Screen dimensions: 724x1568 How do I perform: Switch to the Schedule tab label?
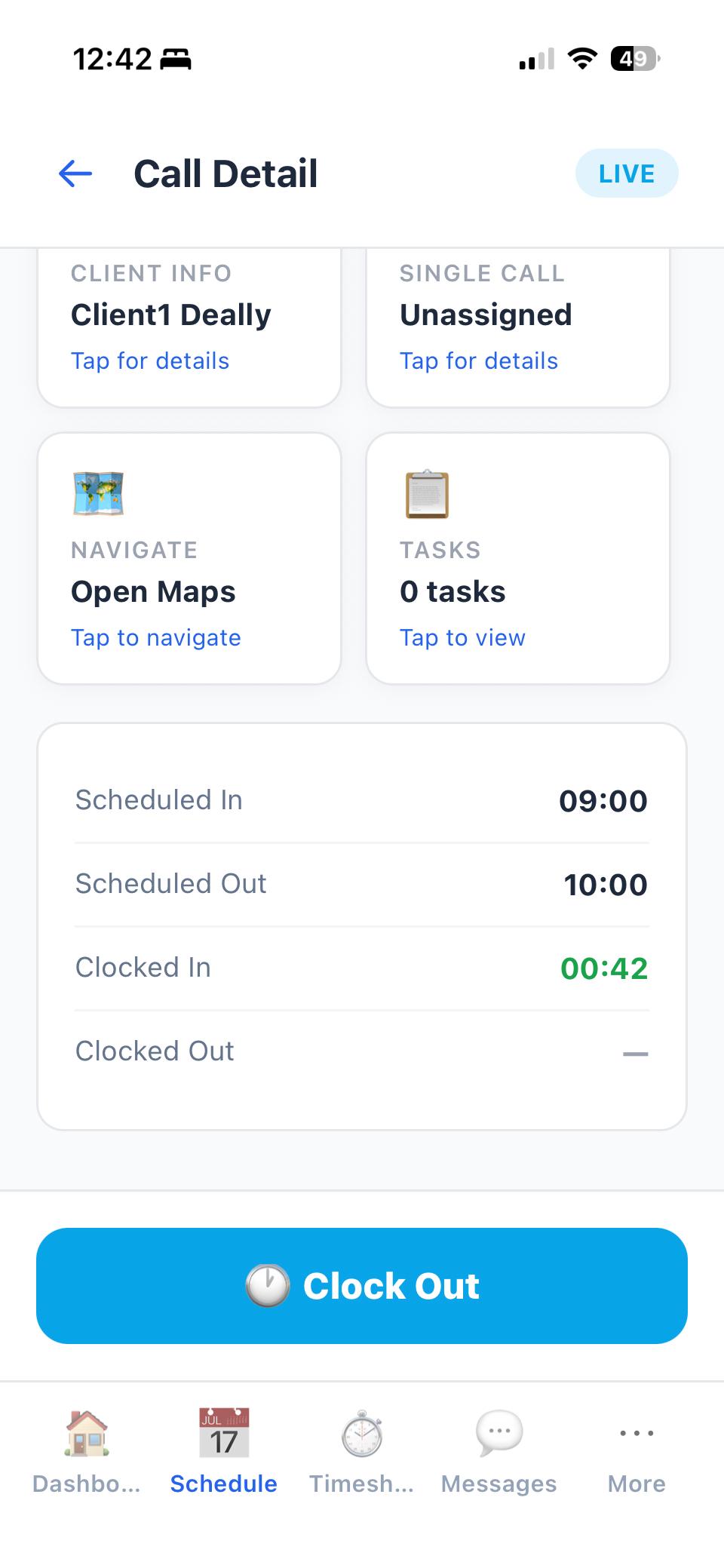(x=223, y=1484)
